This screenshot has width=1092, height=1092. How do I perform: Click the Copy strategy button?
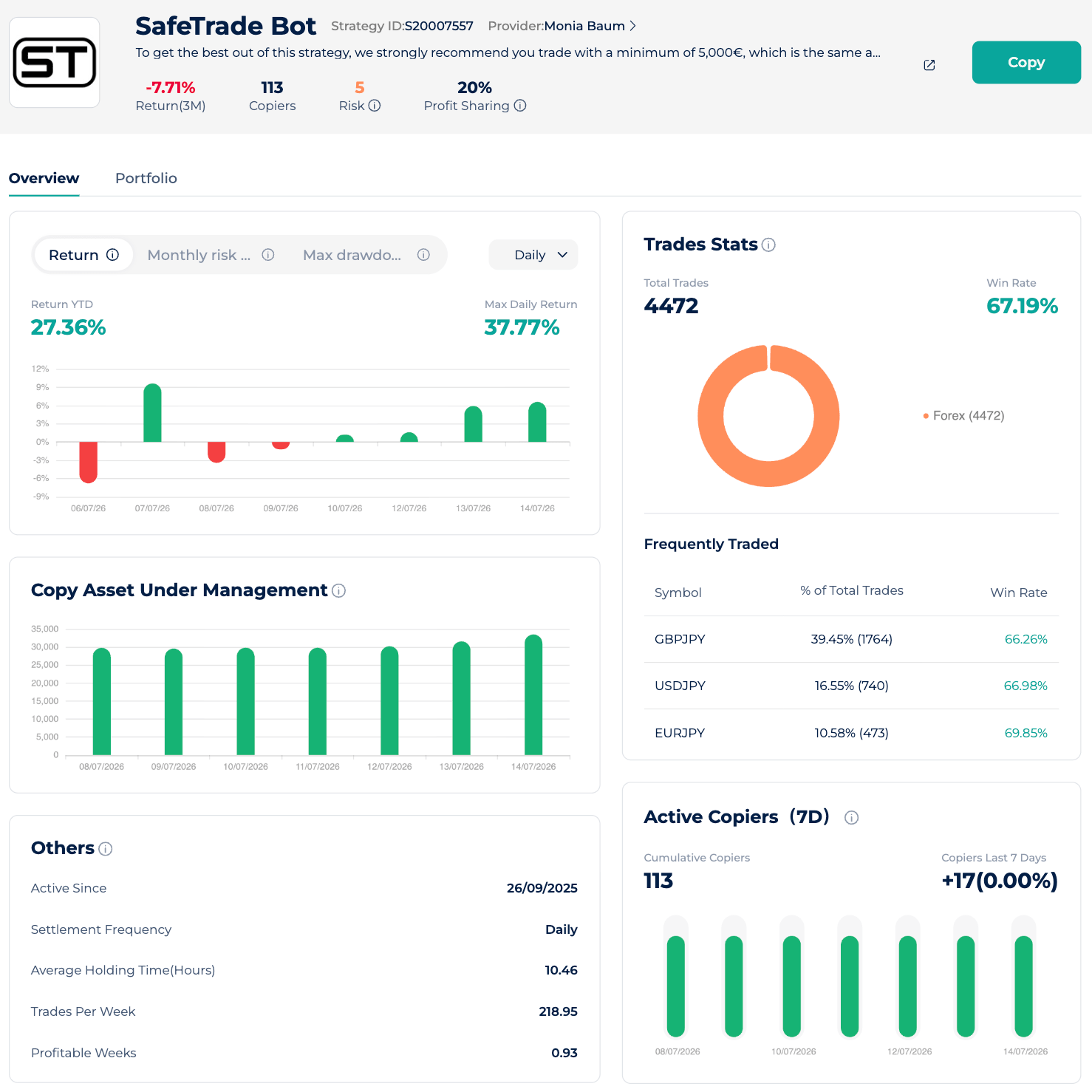point(1026,63)
